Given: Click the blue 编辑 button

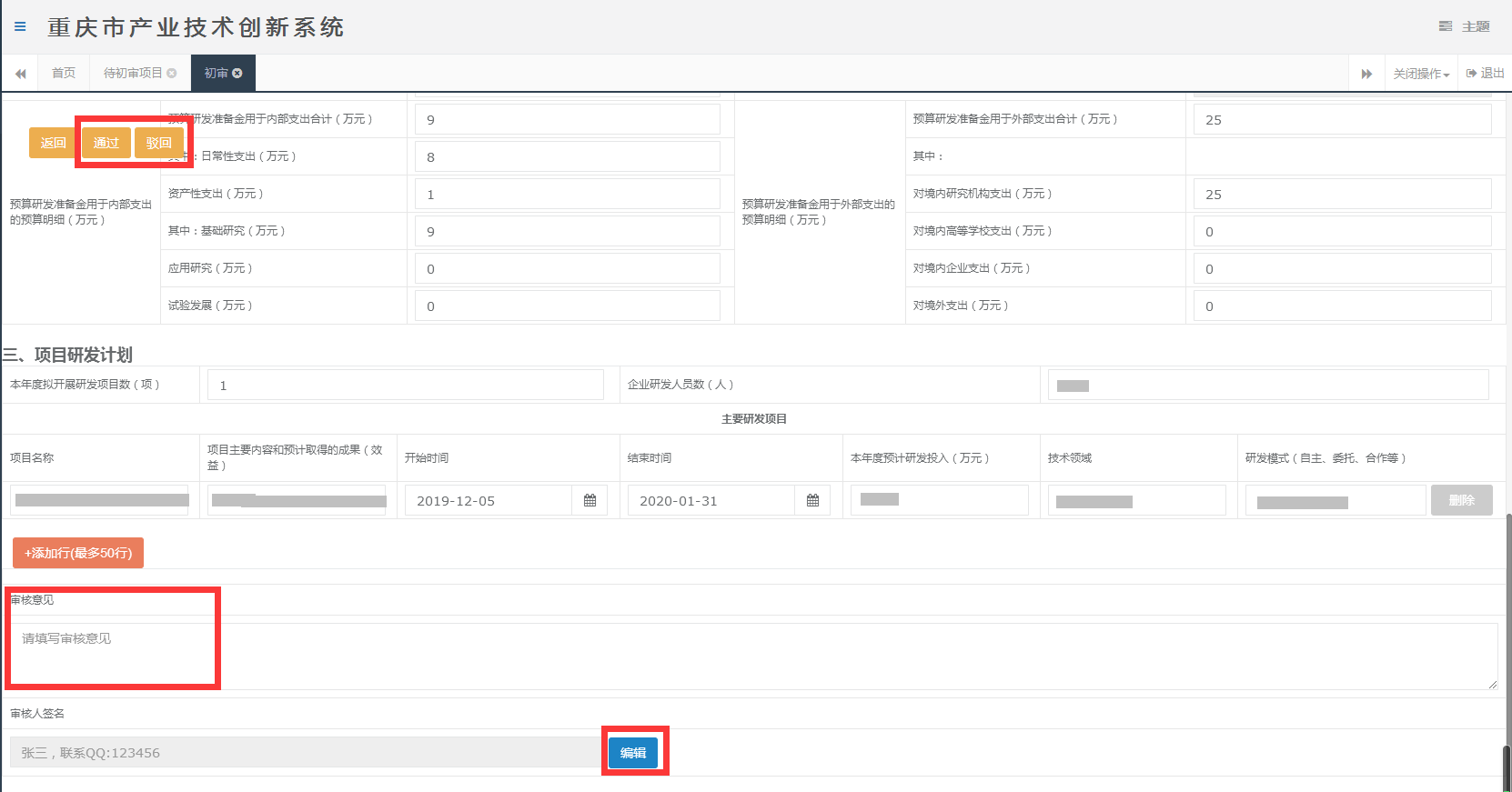Looking at the screenshot, I should (633, 753).
